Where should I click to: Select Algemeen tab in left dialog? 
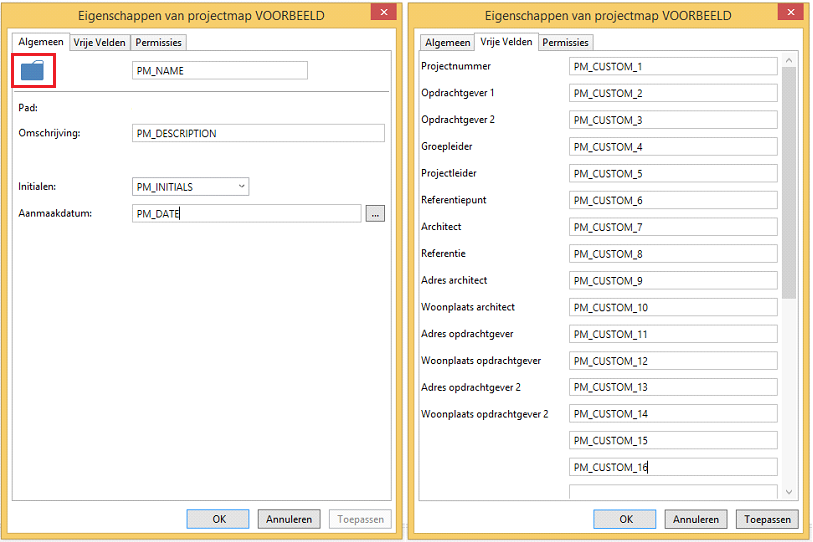pyautogui.click(x=41, y=41)
